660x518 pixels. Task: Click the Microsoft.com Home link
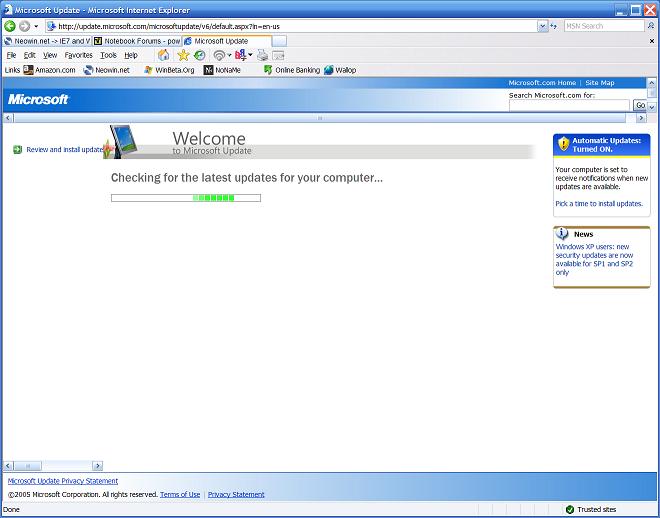(x=542, y=83)
